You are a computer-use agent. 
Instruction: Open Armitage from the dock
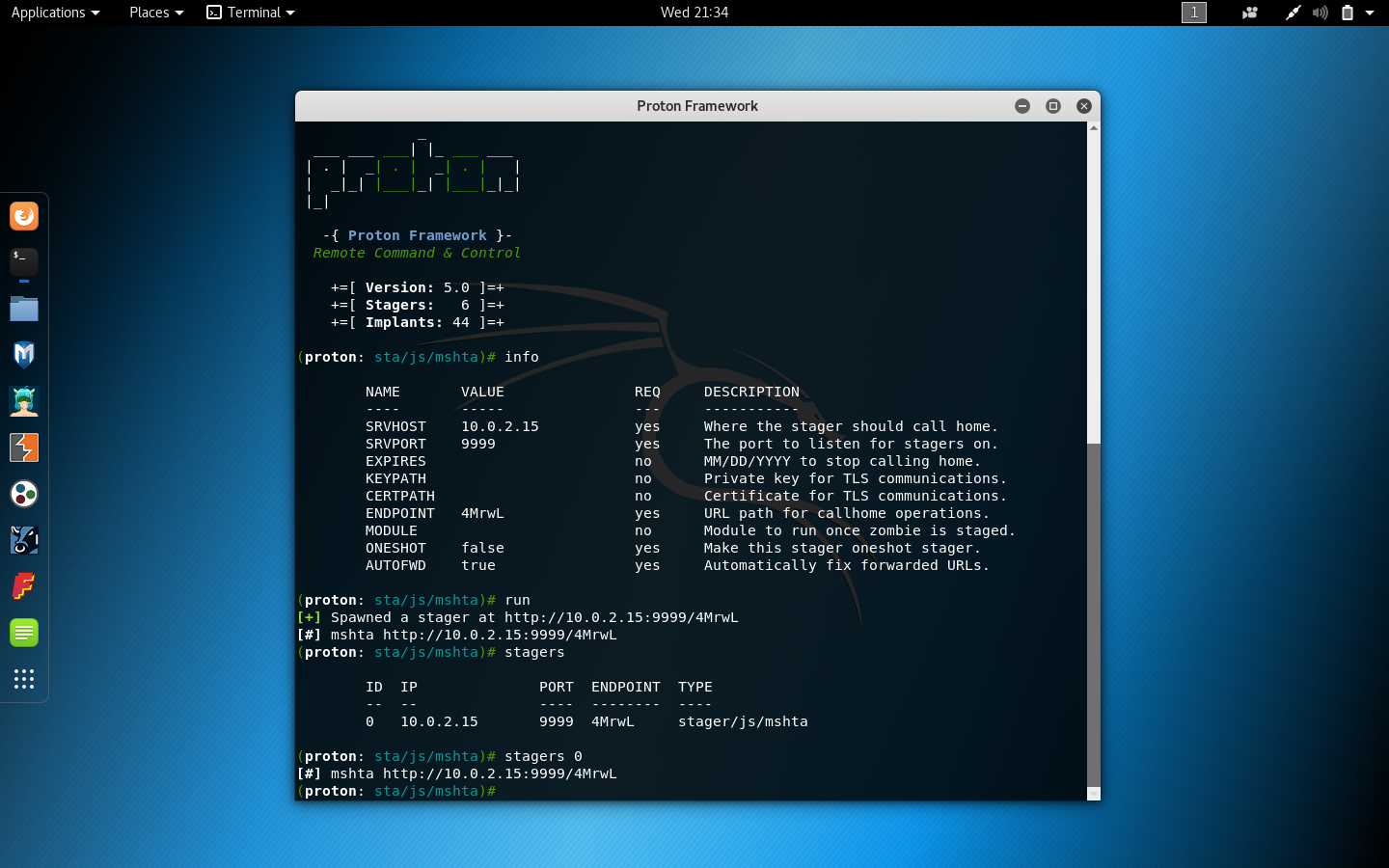pos(24,401)
